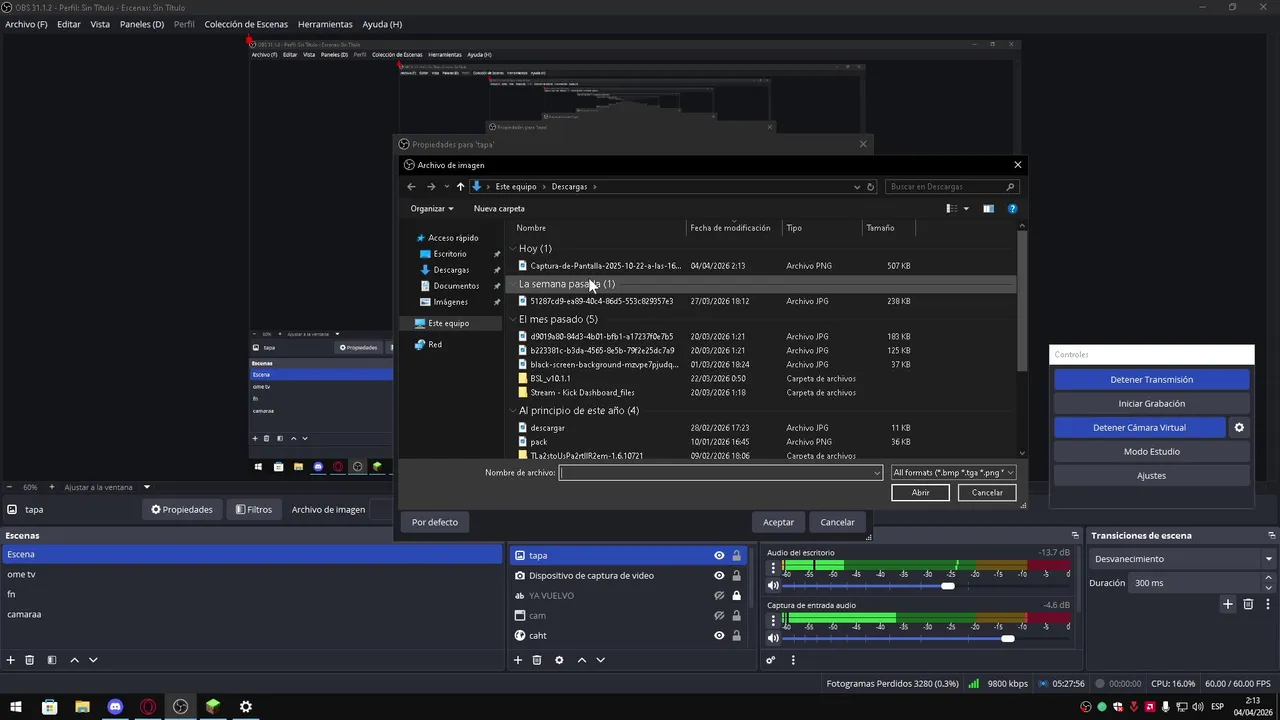Move scene down in Escenas list
1280x720 pixels.
pyautogui.click(x=93, y=660)
